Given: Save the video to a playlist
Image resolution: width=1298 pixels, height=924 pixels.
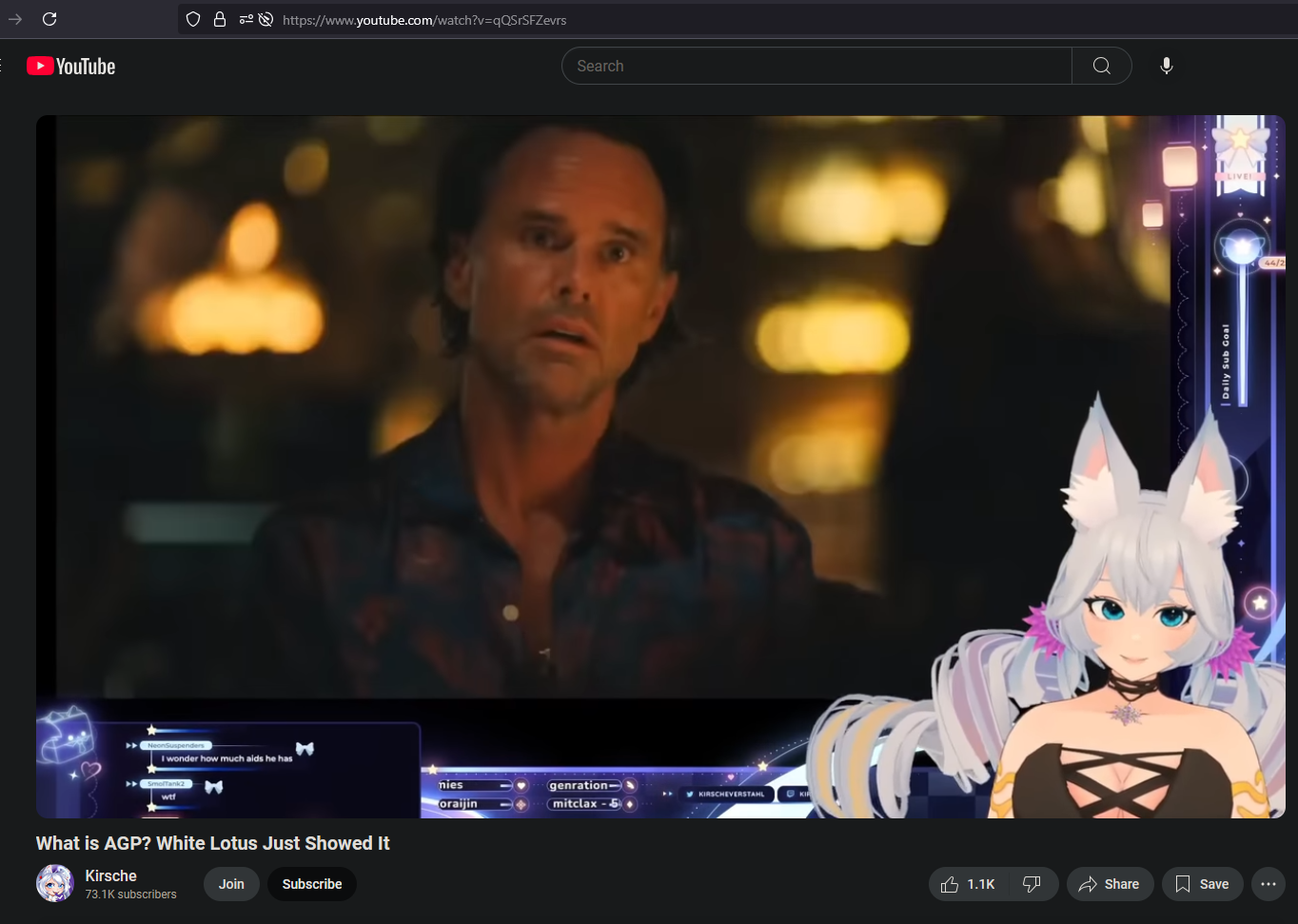Looking at the screenshot, I should (1203, 884).
